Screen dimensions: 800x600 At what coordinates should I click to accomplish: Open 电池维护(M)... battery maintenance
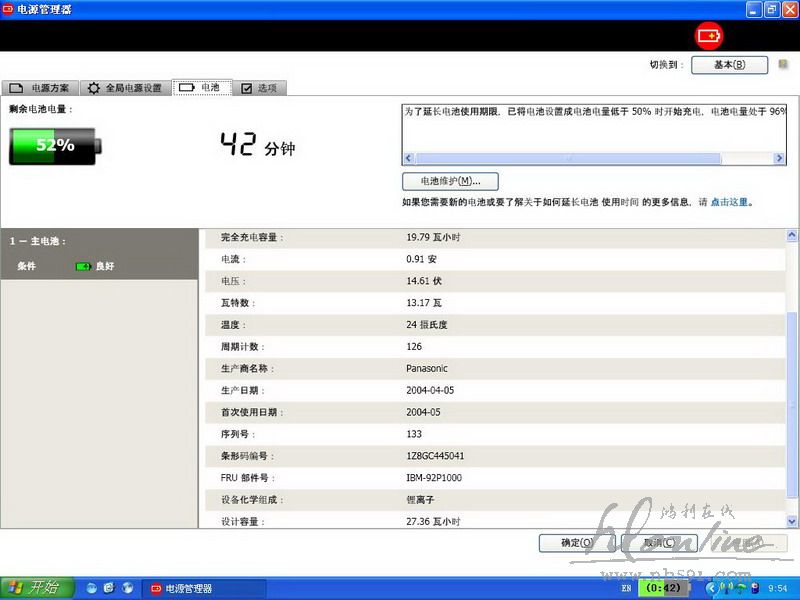coord(450,182)
